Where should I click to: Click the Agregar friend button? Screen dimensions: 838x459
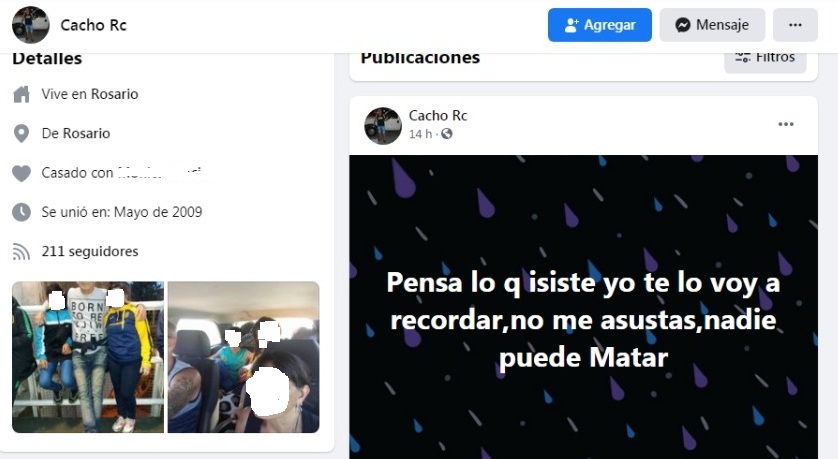click(600, 25)
